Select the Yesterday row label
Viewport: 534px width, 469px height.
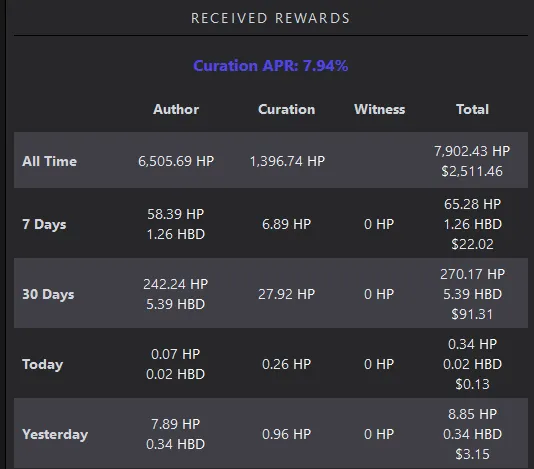click(55, 434)
